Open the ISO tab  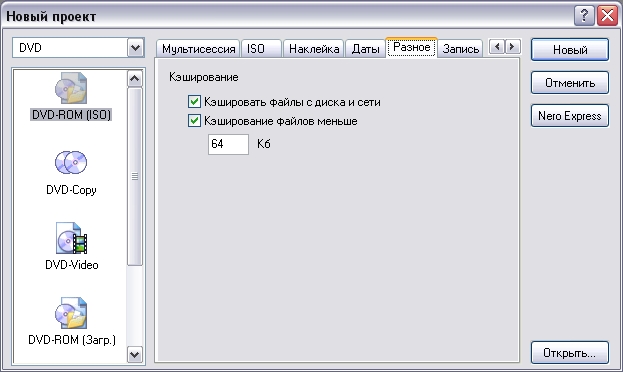click(x=261, y=49)
